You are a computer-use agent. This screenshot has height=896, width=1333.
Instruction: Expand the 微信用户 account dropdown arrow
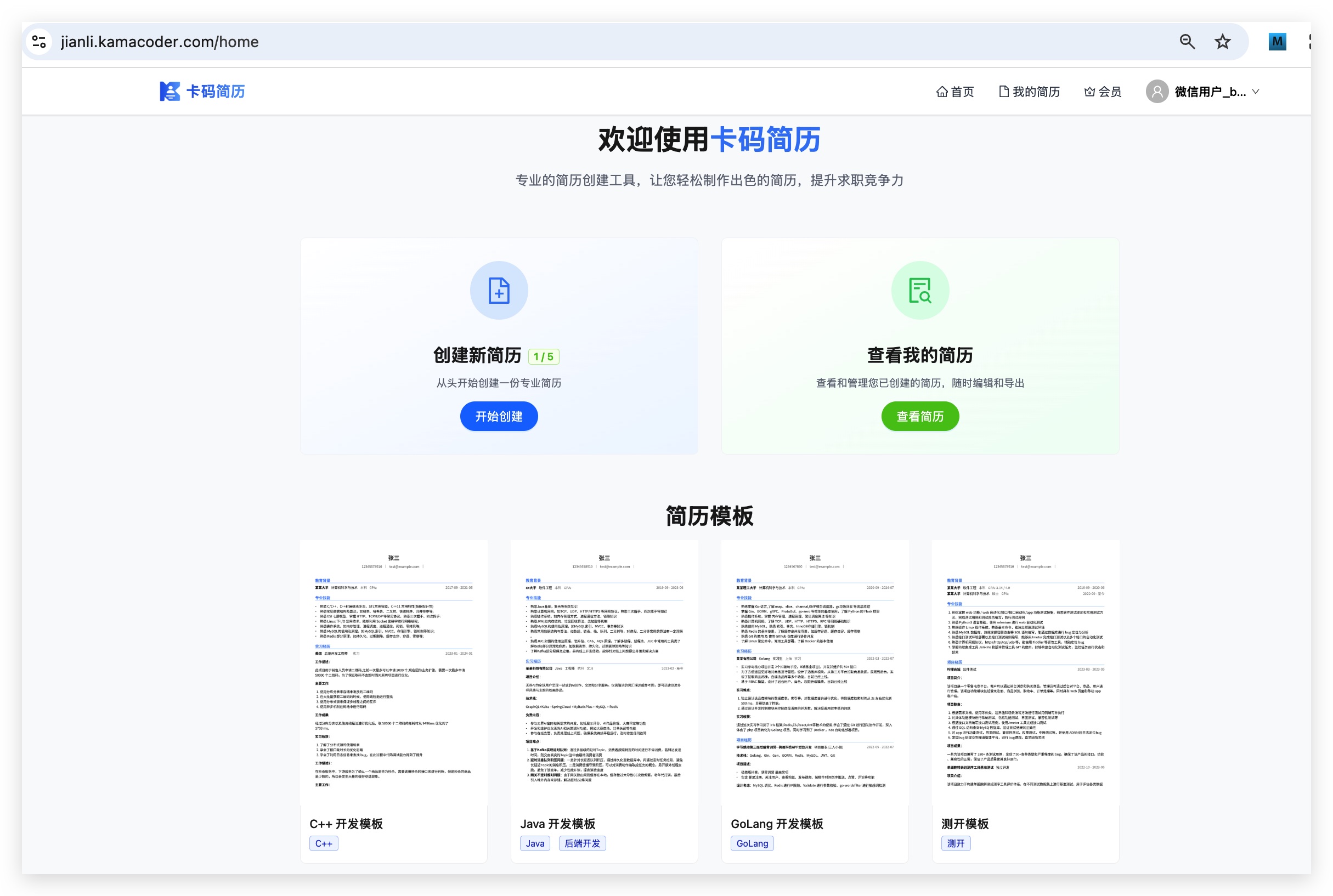click(1256, 92)
